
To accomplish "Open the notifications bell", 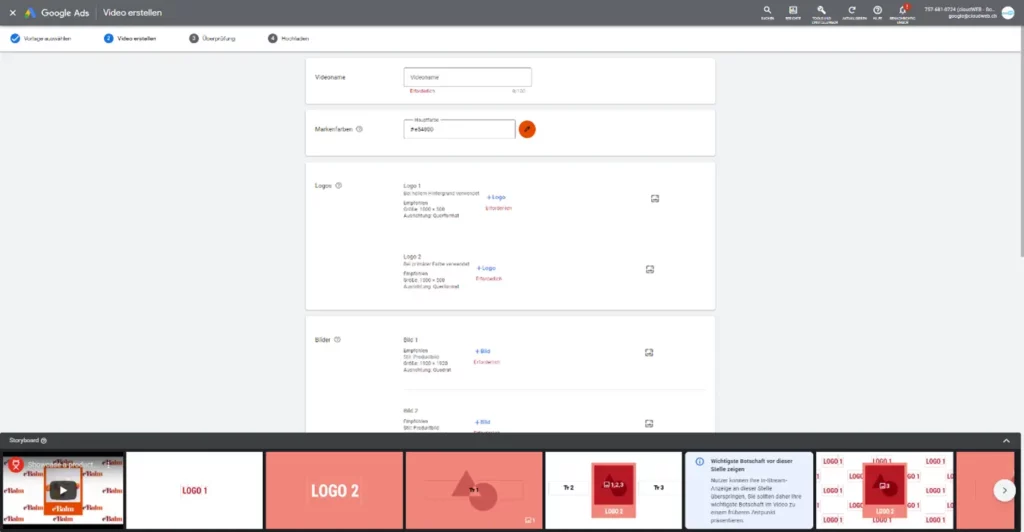I will pos(903,11).
